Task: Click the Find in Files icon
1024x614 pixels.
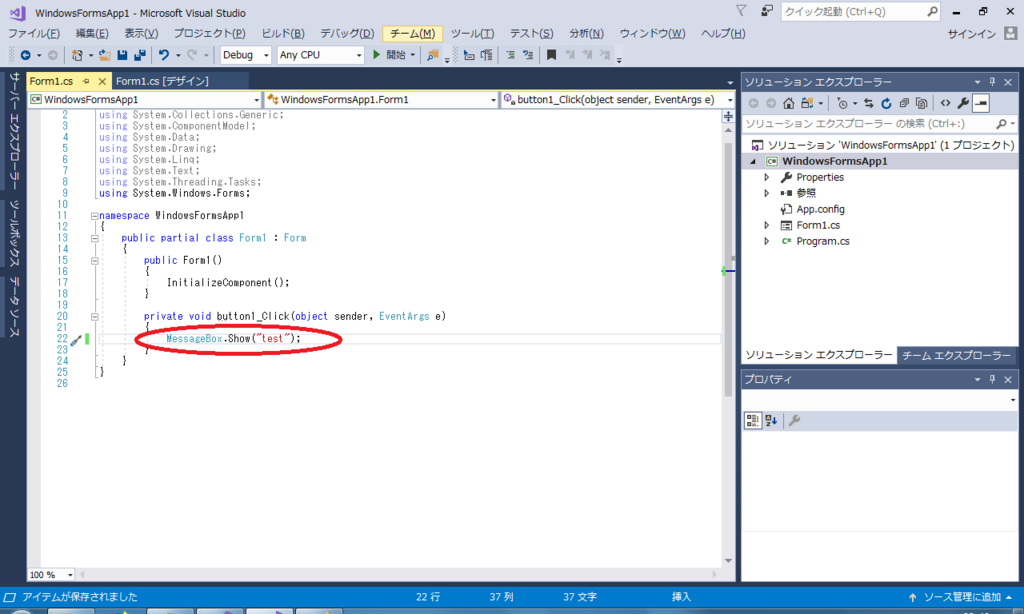Action: pyautogui.click(x=432, y=56)
